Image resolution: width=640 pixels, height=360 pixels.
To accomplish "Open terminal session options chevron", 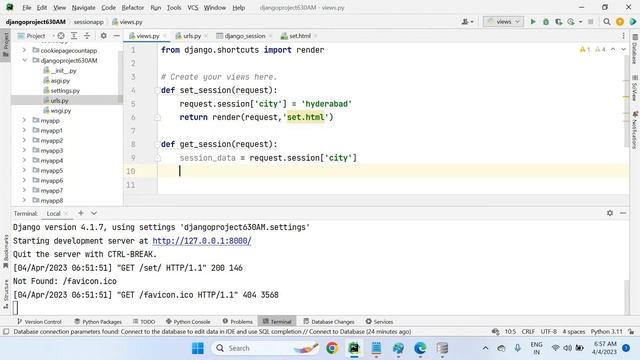I will (x=94, y=213).
